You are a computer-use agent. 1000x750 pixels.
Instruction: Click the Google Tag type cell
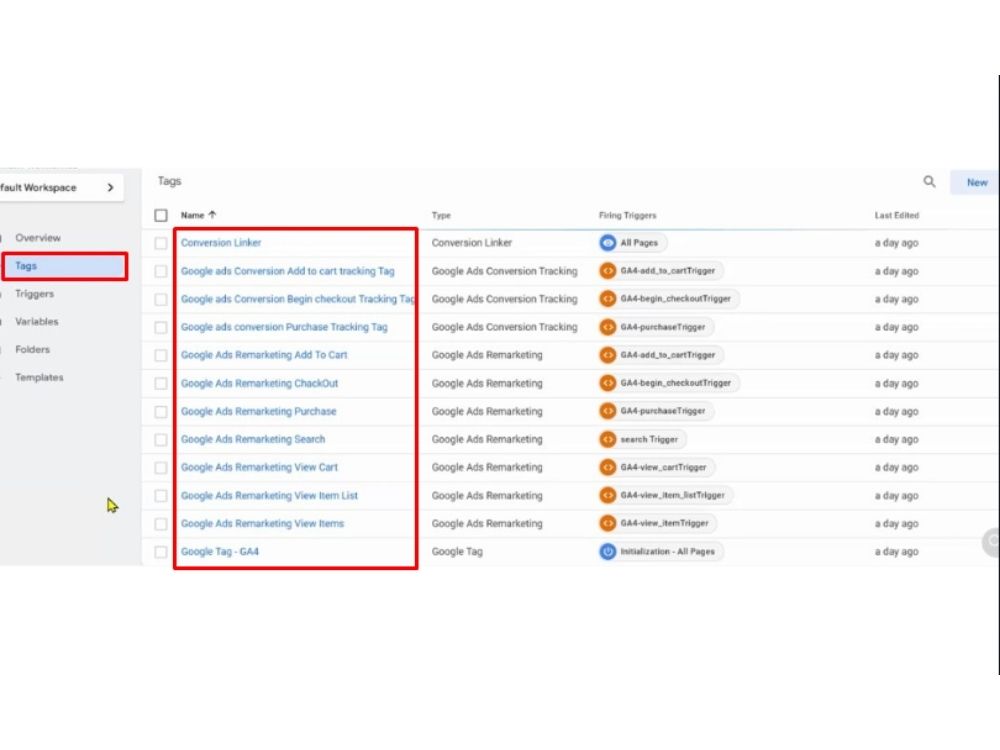coord(457,552)
